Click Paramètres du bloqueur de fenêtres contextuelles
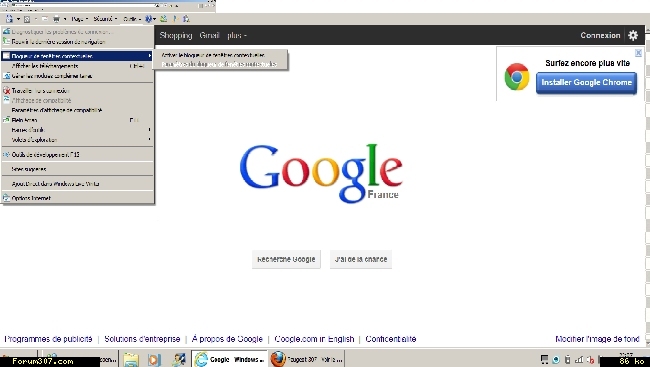This screenshot has height=367, width=650. 220,64
